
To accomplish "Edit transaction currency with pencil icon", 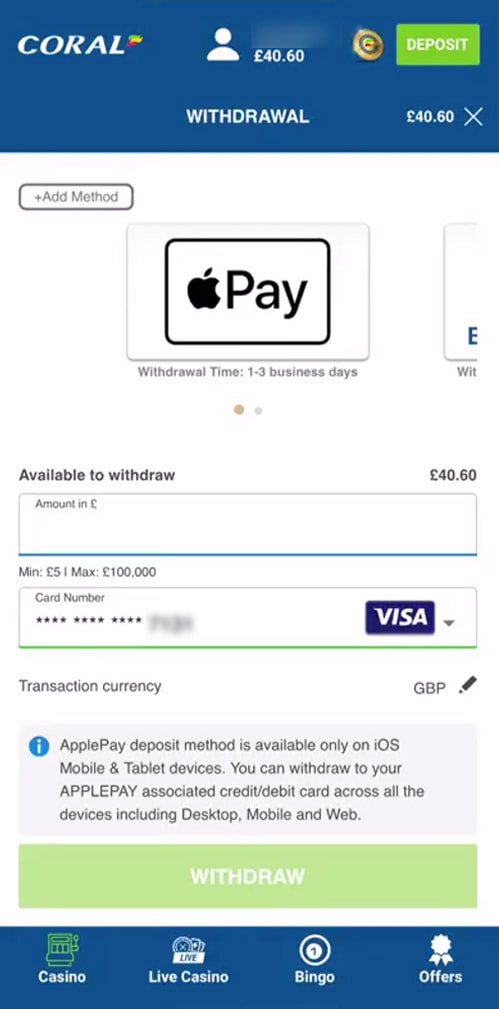I will 467,685.
